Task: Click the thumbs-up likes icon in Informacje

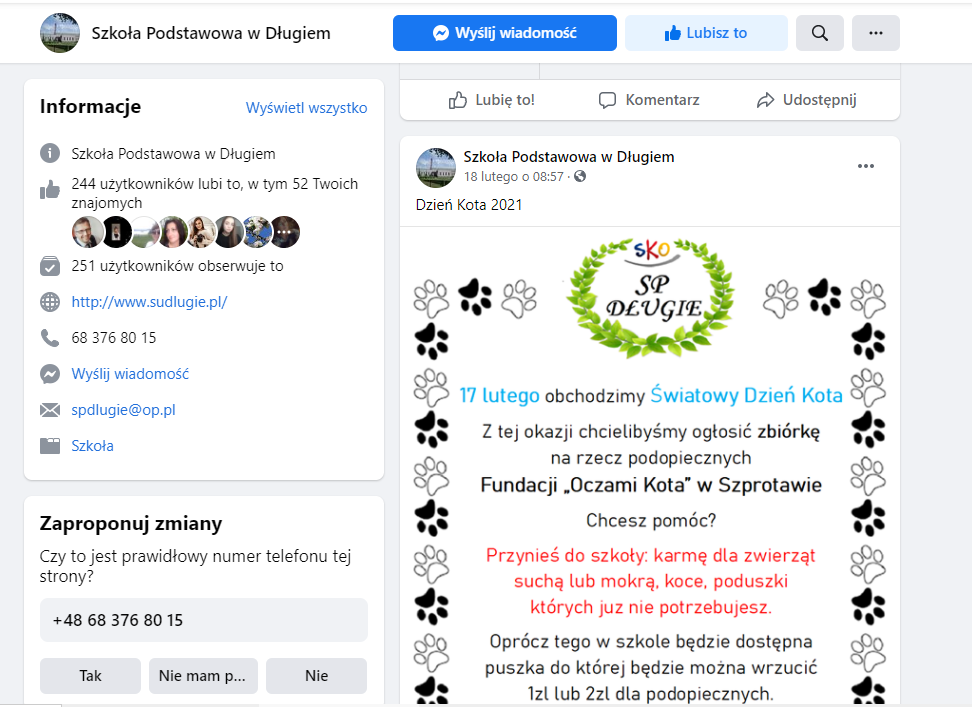Action: point(50,190)
